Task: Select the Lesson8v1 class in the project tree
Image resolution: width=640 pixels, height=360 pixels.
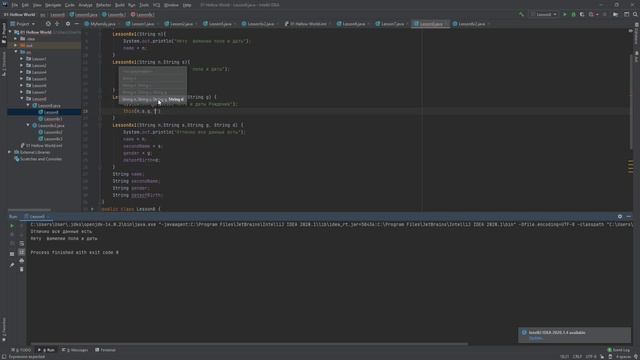Action: [x=51, y=119]
